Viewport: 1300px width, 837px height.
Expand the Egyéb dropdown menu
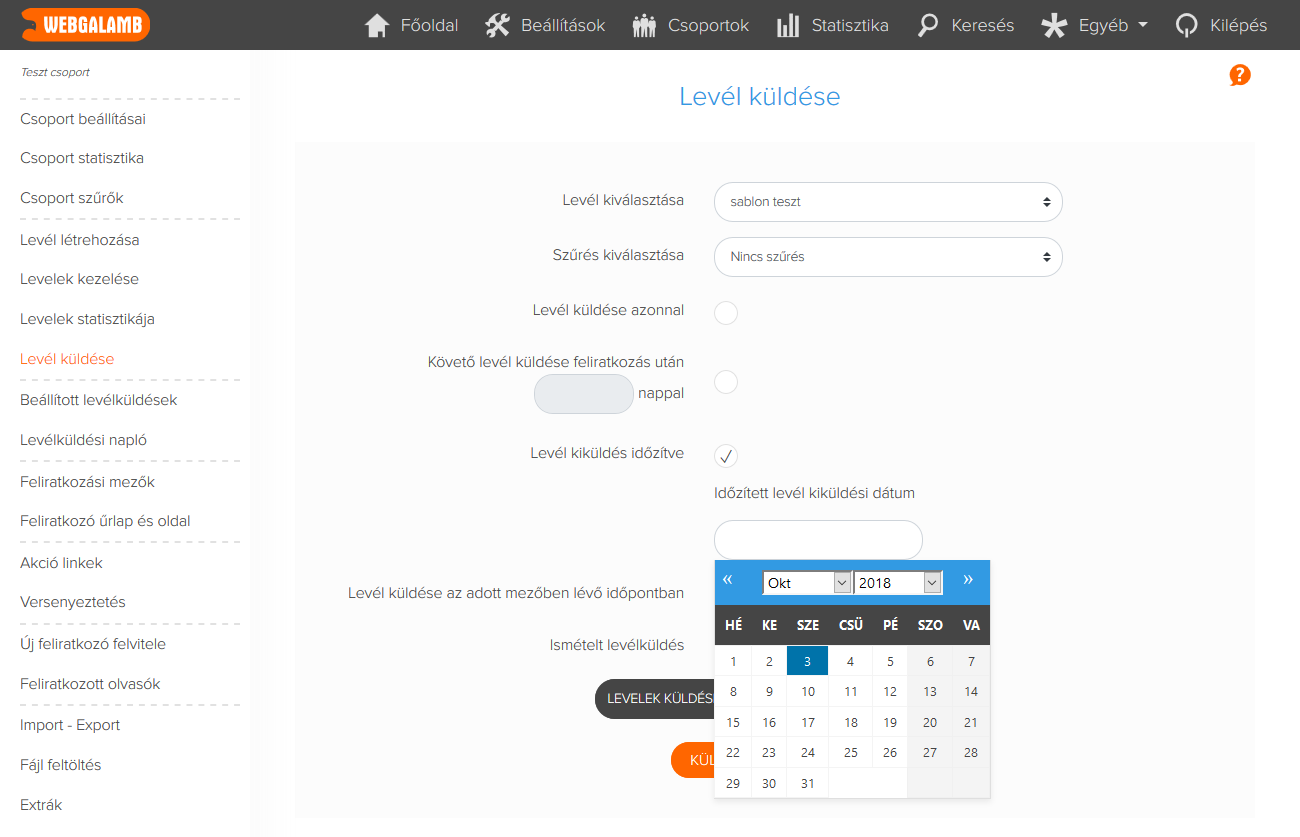point(1113,25)
